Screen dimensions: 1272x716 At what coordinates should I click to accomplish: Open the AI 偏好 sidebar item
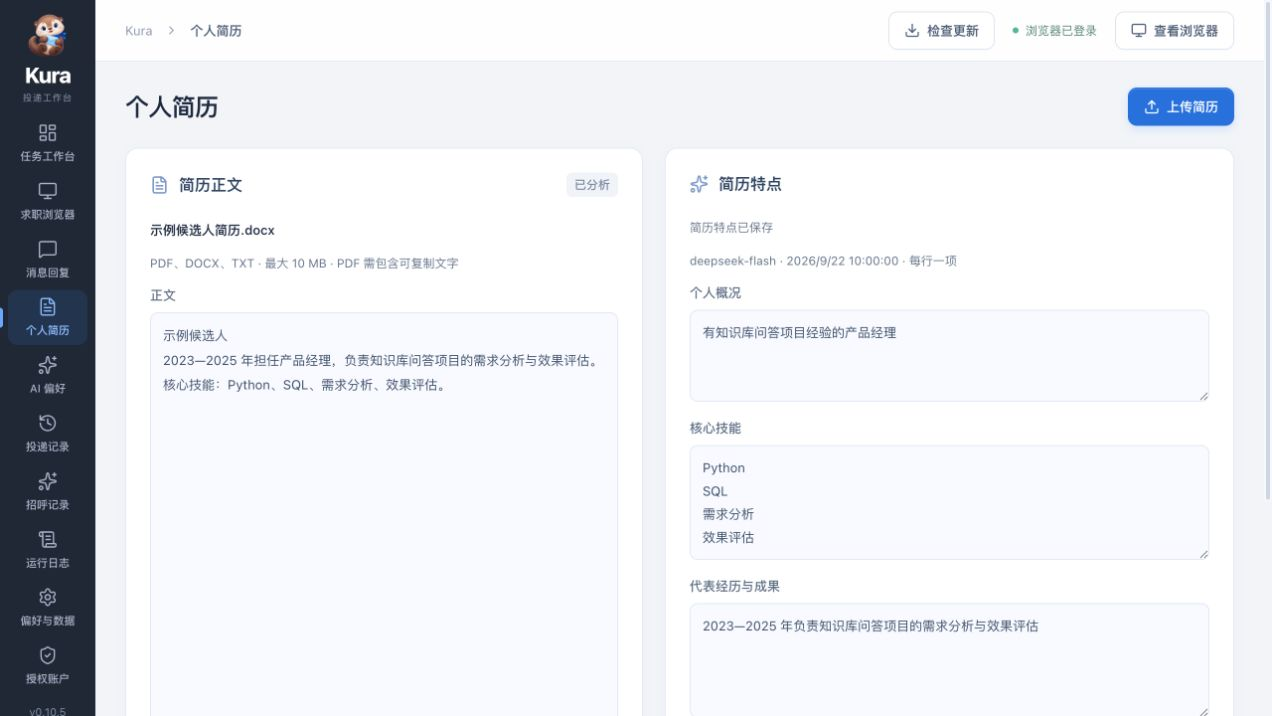pyautogui.click(x=47, y=375)
